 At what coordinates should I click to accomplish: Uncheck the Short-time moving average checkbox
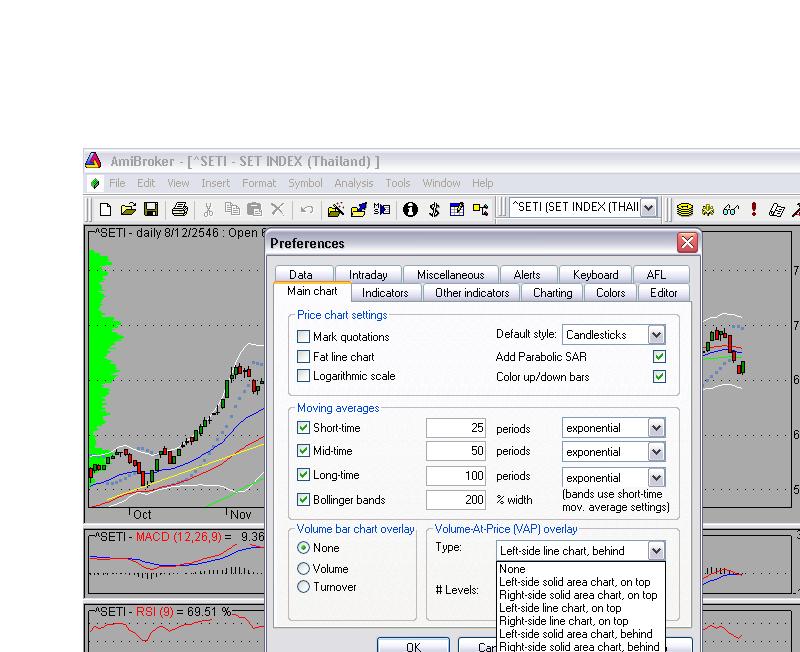(x=303, y=428)
